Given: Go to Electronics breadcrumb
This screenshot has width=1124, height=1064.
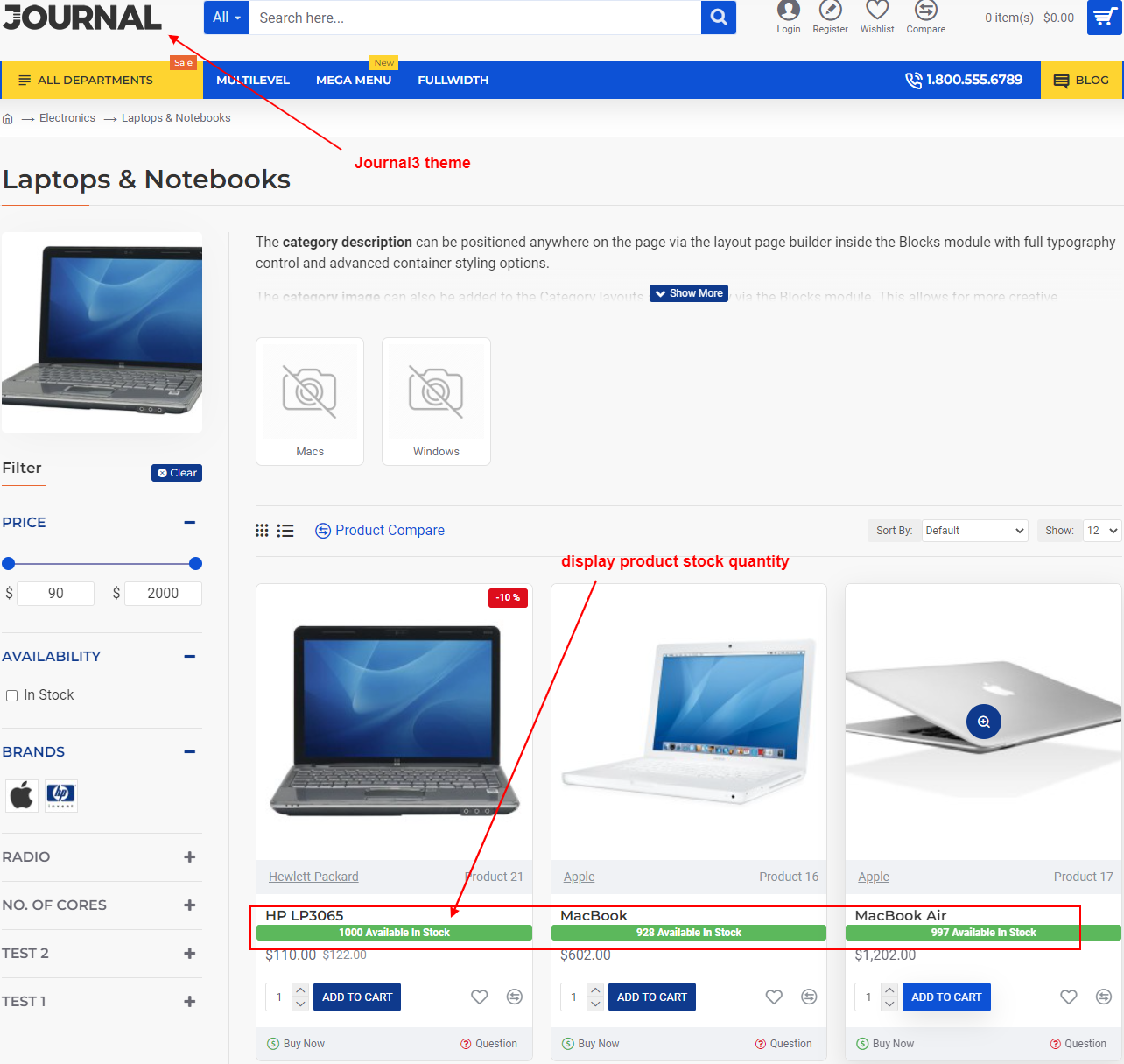Looking at the screenshot, I should pos(67,118).
